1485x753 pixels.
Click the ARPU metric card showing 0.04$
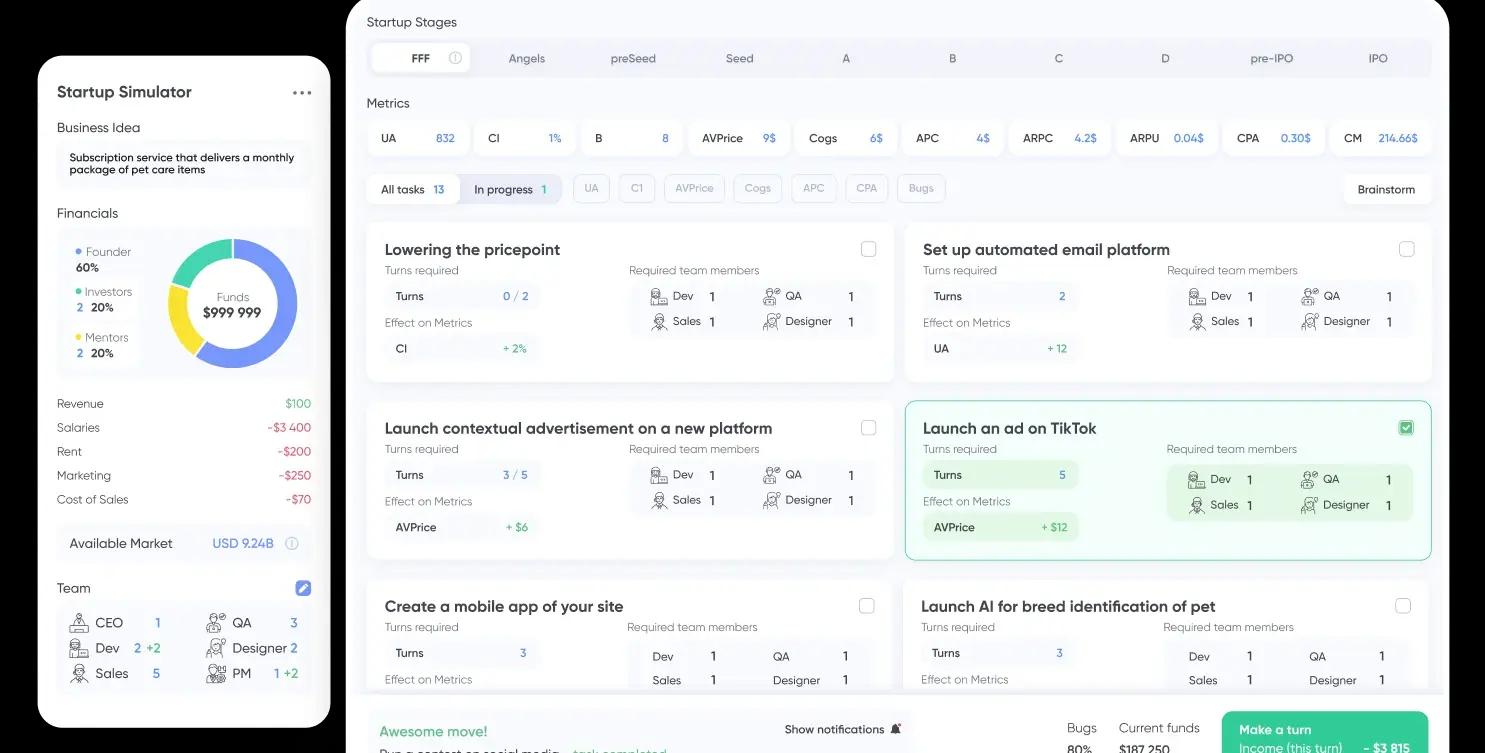coord(1166,138)
